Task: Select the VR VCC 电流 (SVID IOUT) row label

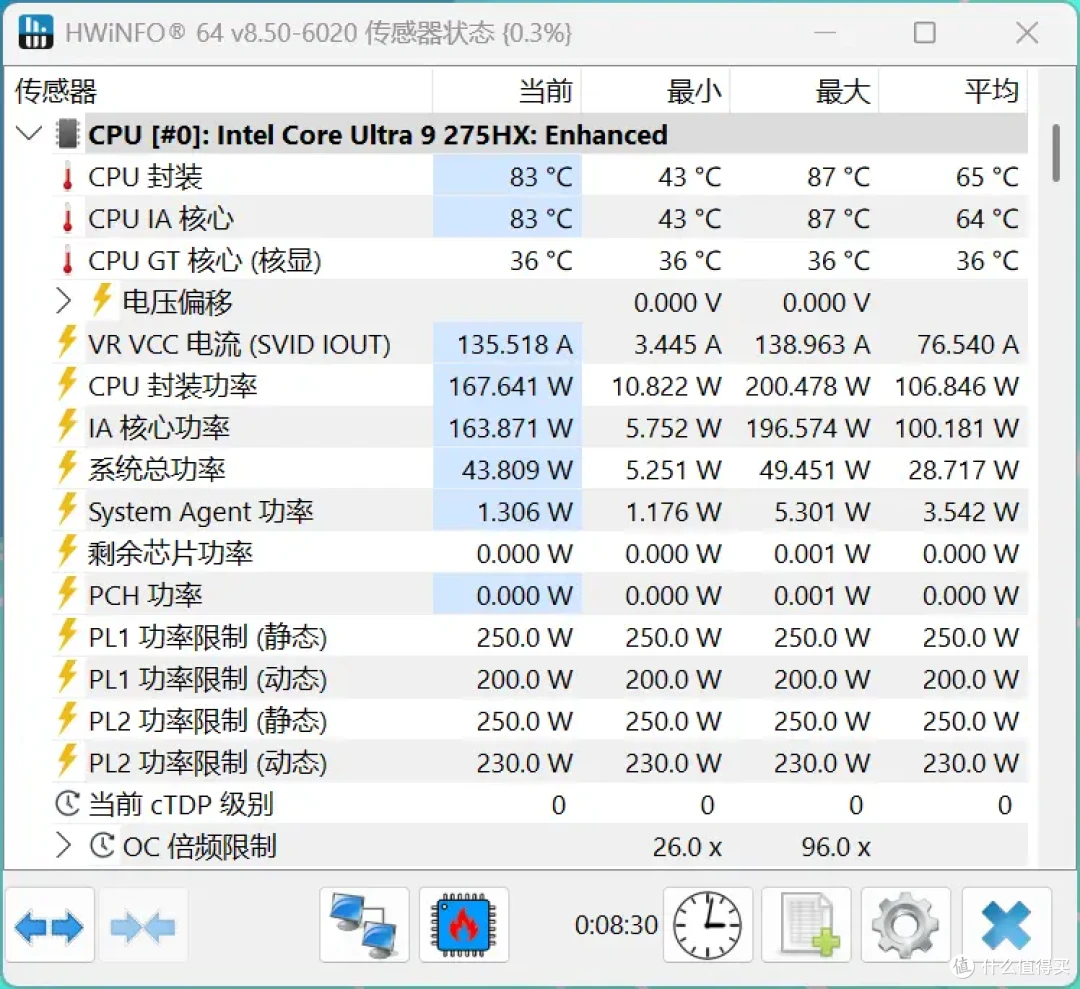Action: point(239,344)
